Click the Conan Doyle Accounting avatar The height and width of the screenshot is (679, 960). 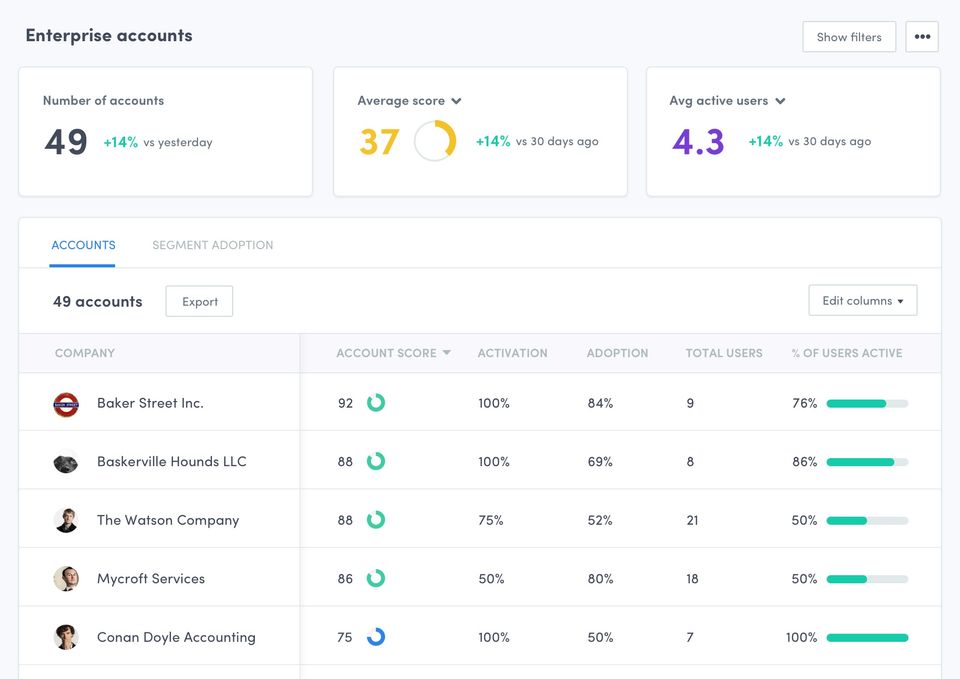pos(66,637)
